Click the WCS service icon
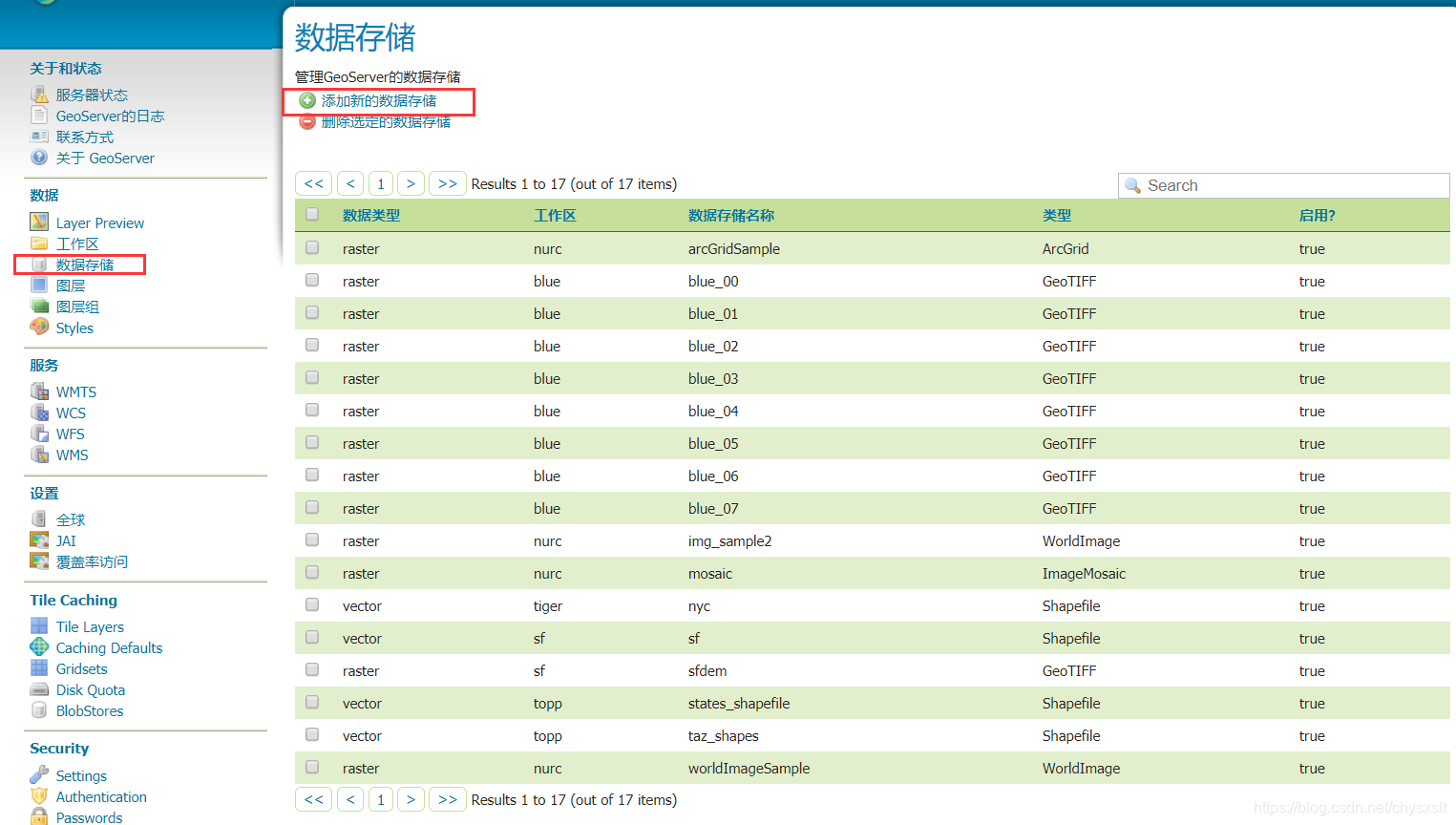 pyautogui.click(x=39, y=412)
